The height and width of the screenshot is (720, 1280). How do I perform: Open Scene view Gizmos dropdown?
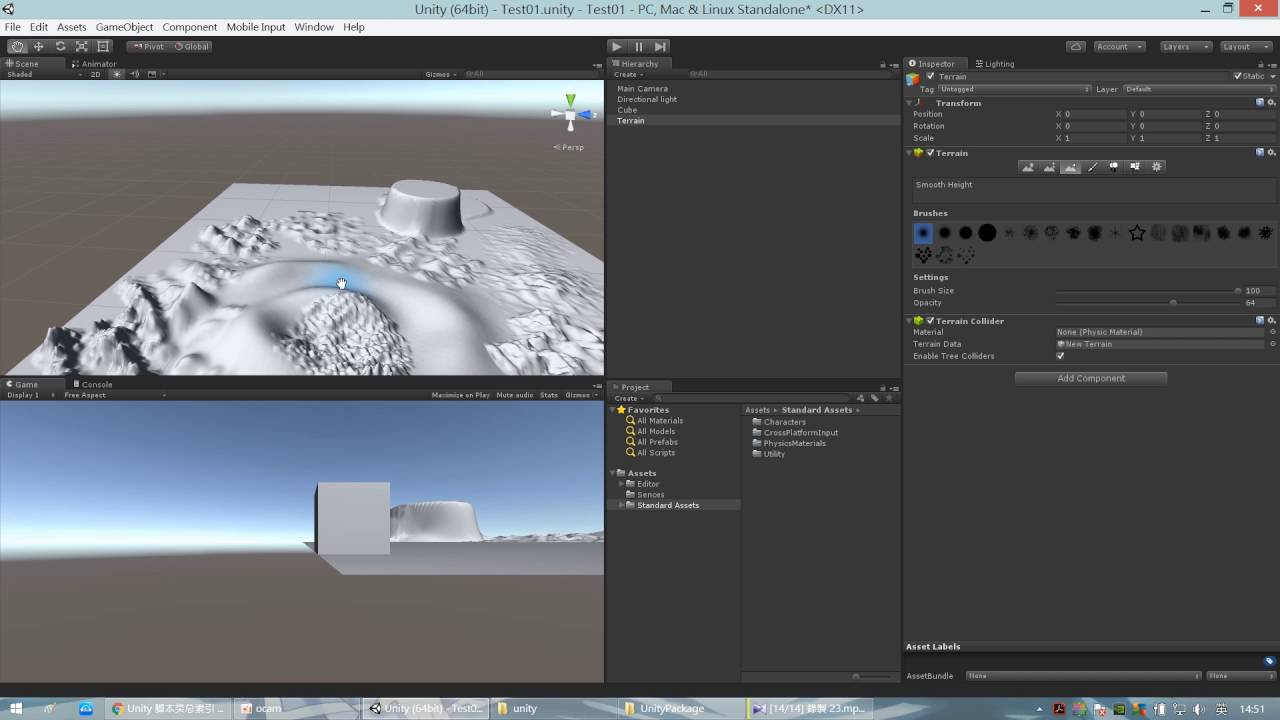(441, 74)
